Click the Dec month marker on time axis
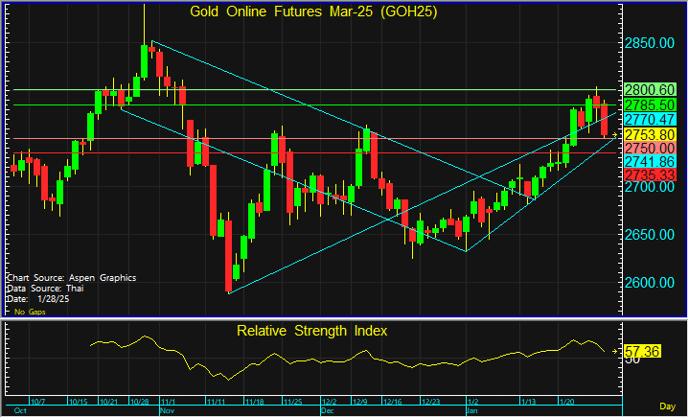 (327, 411)
